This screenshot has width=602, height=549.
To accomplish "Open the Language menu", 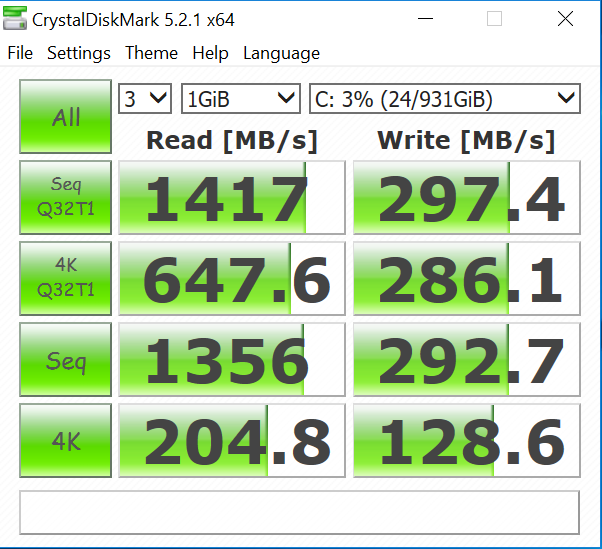I will 281,53.
